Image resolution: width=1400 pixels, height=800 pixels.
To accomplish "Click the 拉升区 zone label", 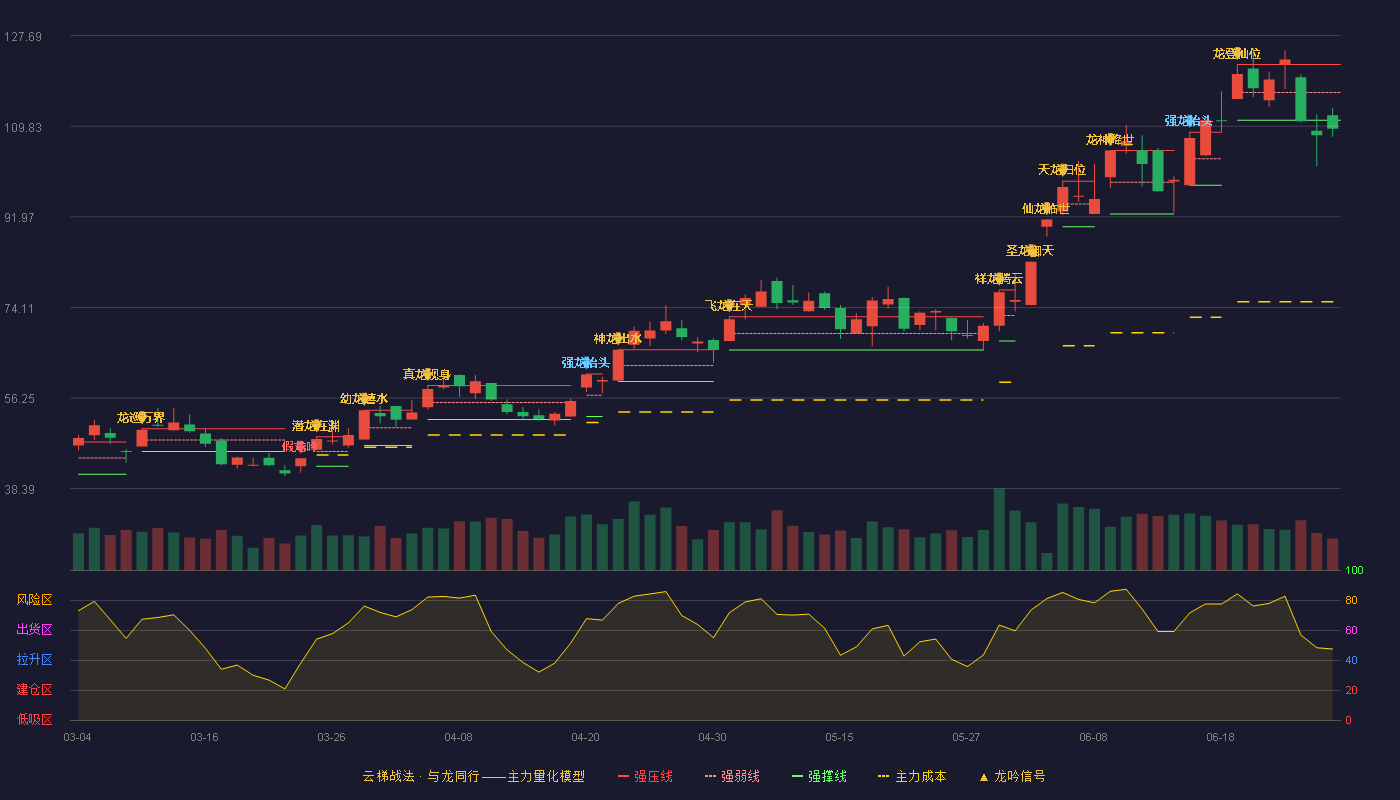I will [x=34, y=660].
